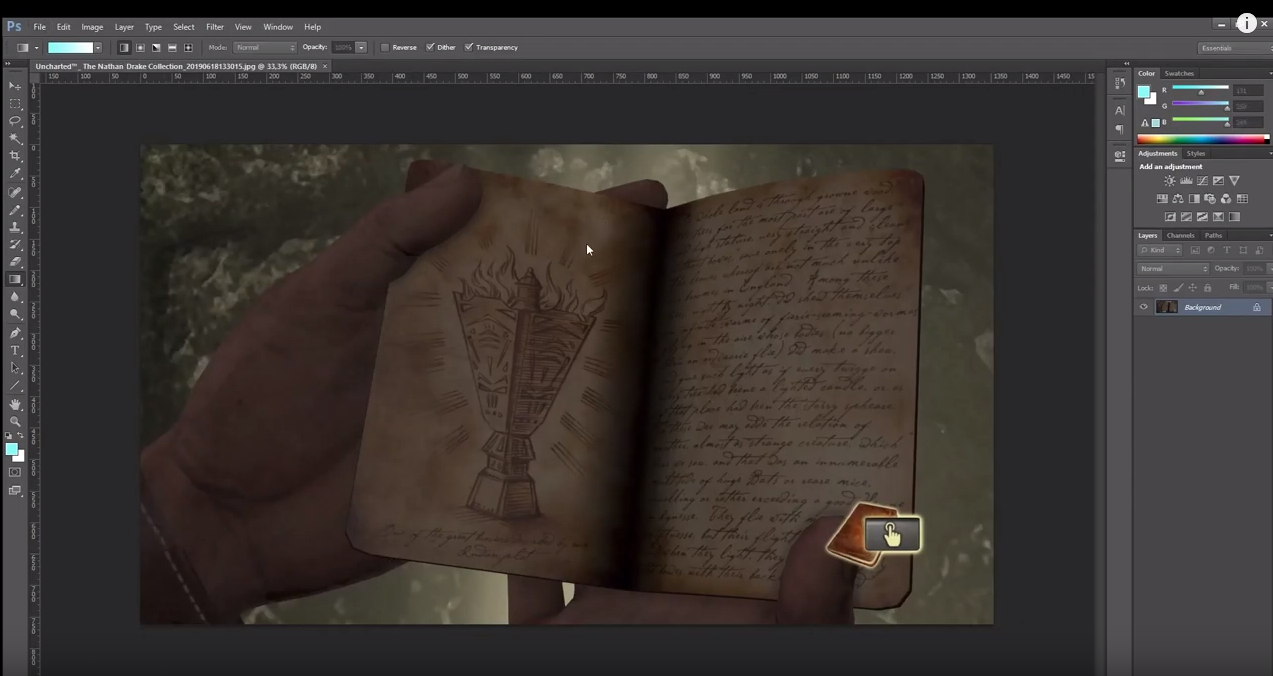Choose Linear Gradient style in options bar
1273x676 pixels.
[124, 47]
